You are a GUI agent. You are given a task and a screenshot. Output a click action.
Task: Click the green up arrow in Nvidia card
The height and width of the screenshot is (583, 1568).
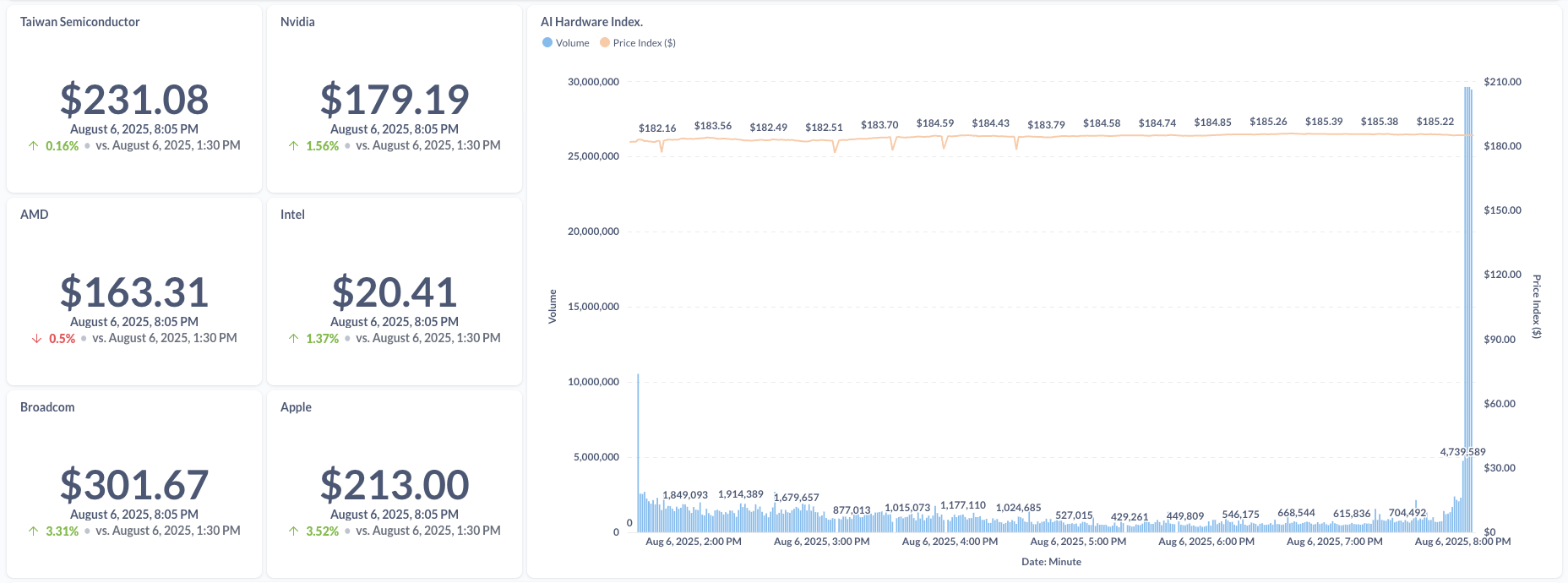click(x=294, y=146)
